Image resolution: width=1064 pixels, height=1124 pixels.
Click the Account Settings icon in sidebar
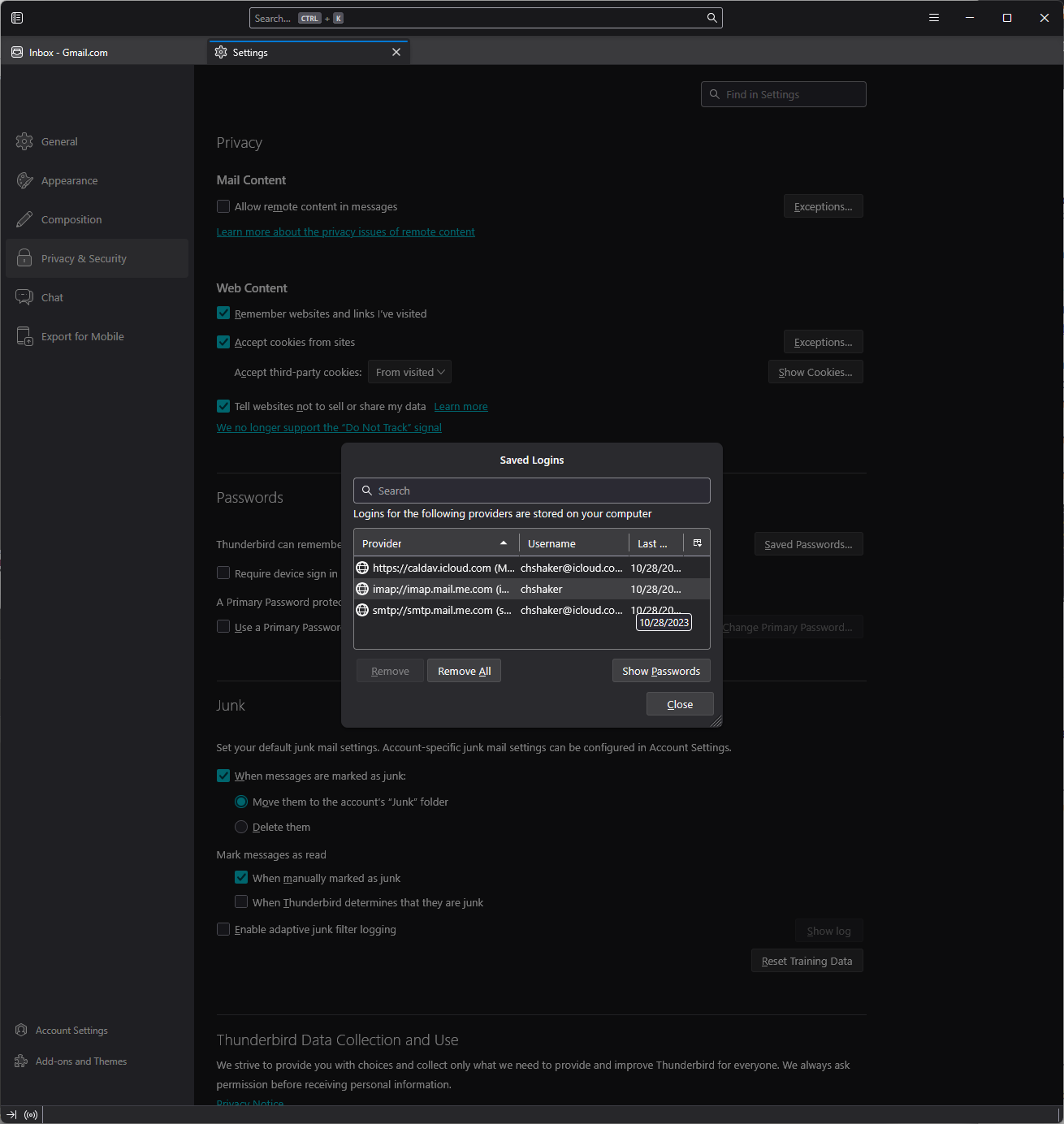tap(22, 1031)
